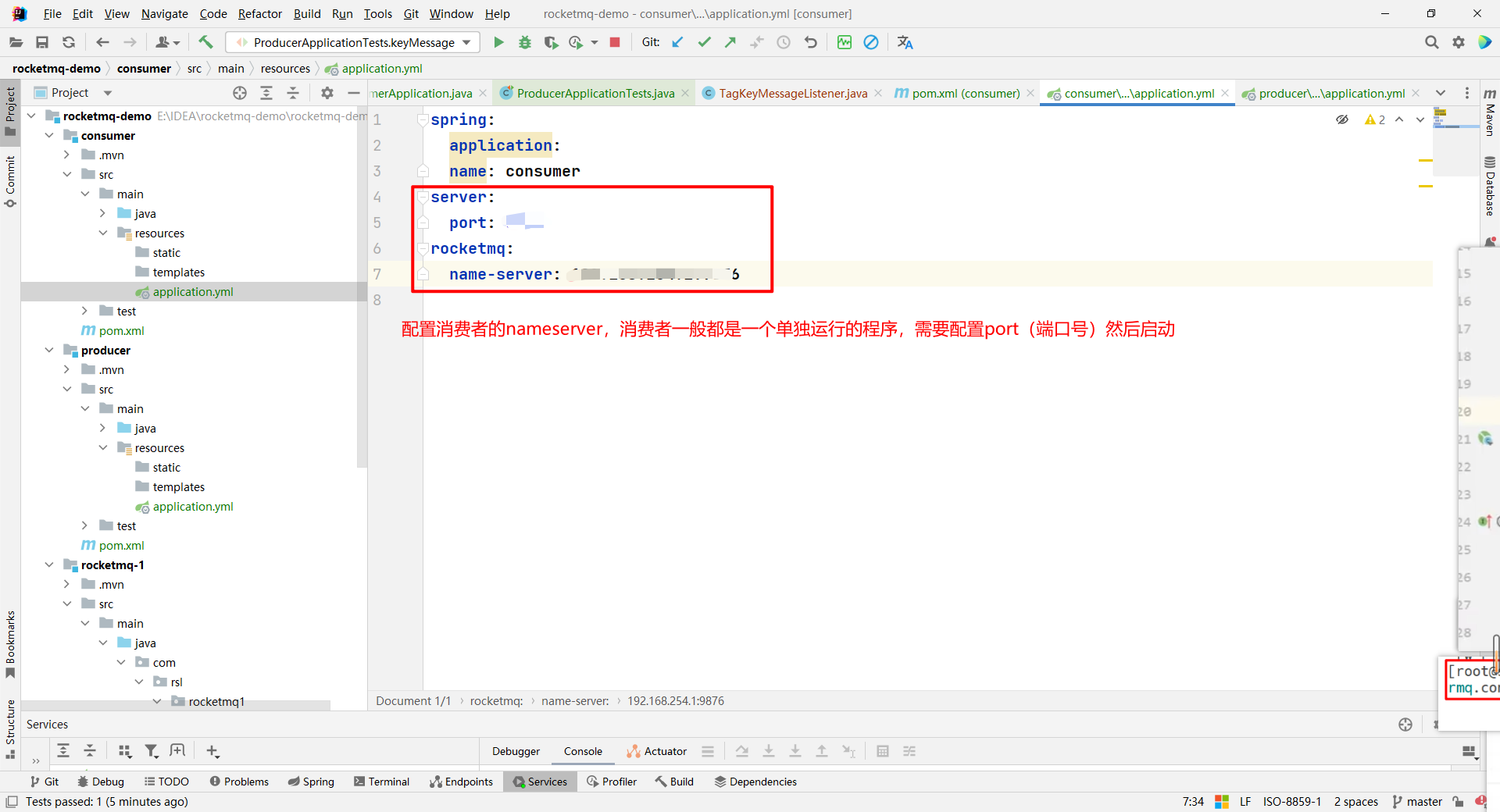This screenshot has width=1500, height=812.
Task: Expand all in Project panel
Action: (x=266, y=93)
